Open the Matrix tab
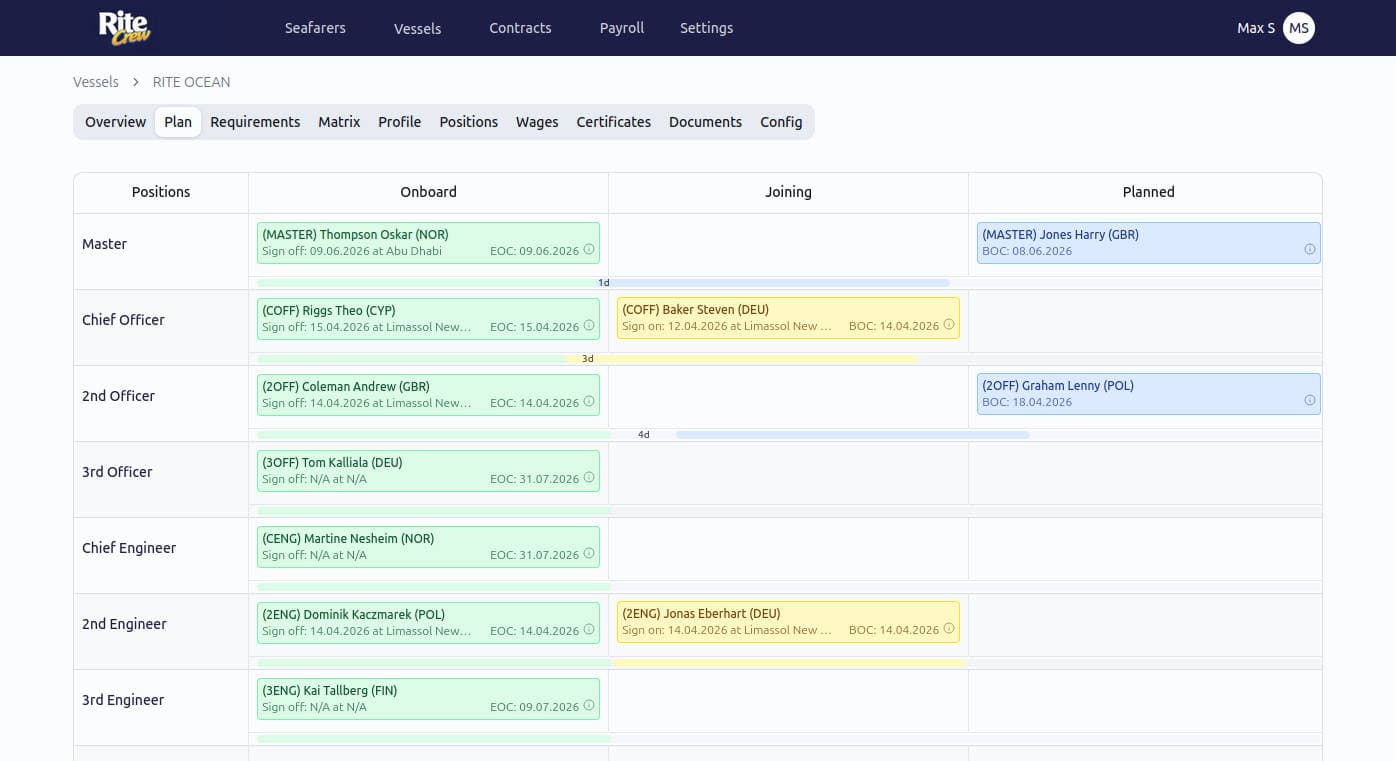This screenshot has width=1396, height=761. click(x=339, y=122)
